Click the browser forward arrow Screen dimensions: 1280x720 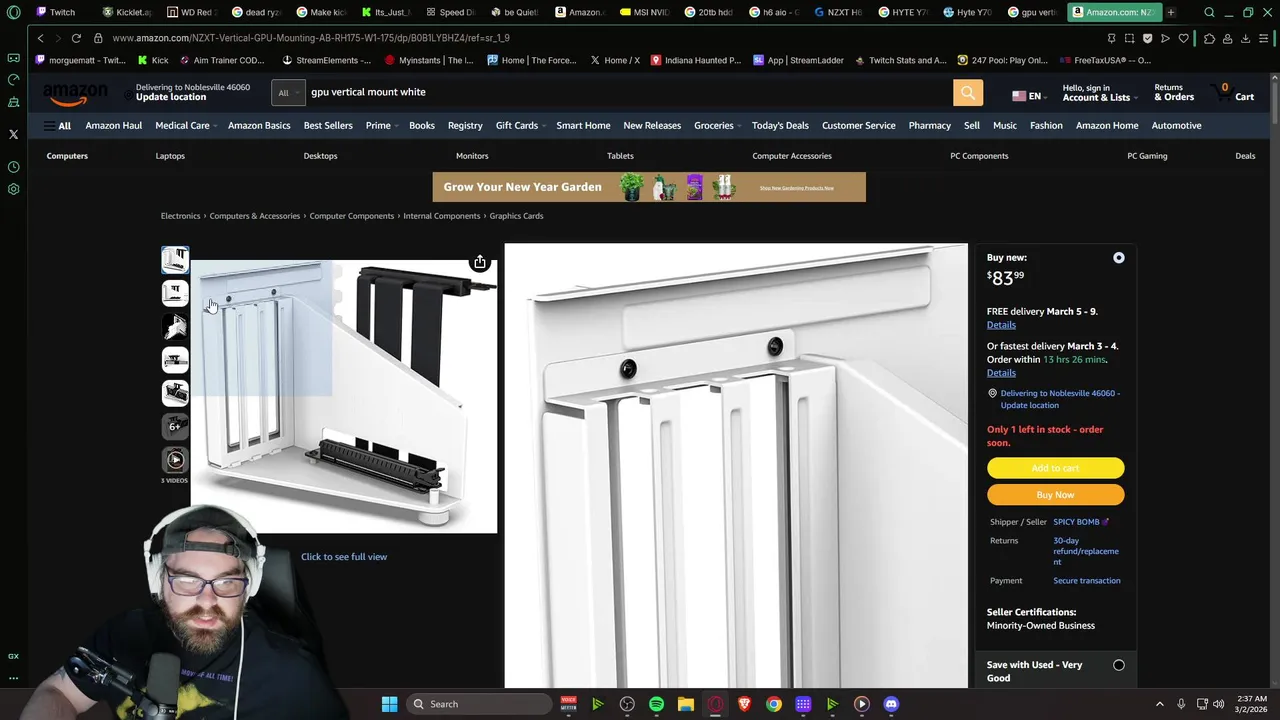[x=57, y=38]
